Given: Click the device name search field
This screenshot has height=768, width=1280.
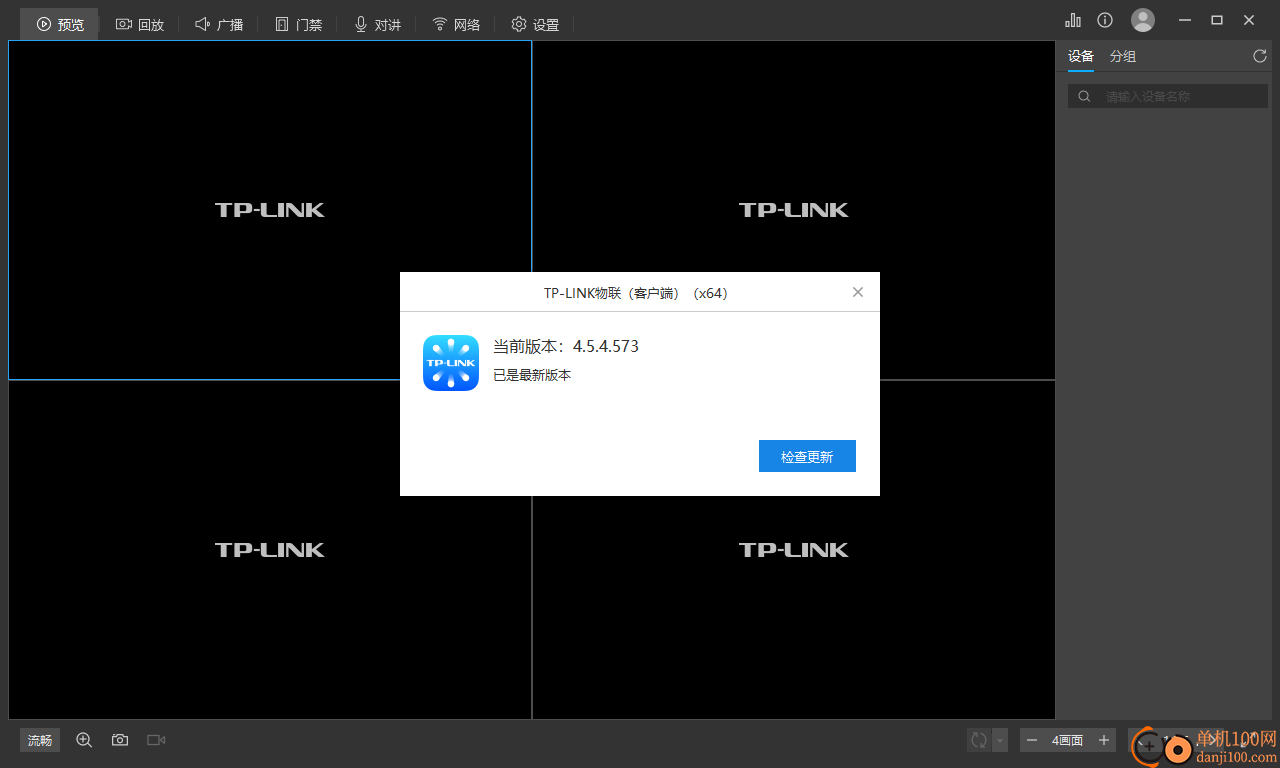Looking at the screenshot, I should point(1167,96).
